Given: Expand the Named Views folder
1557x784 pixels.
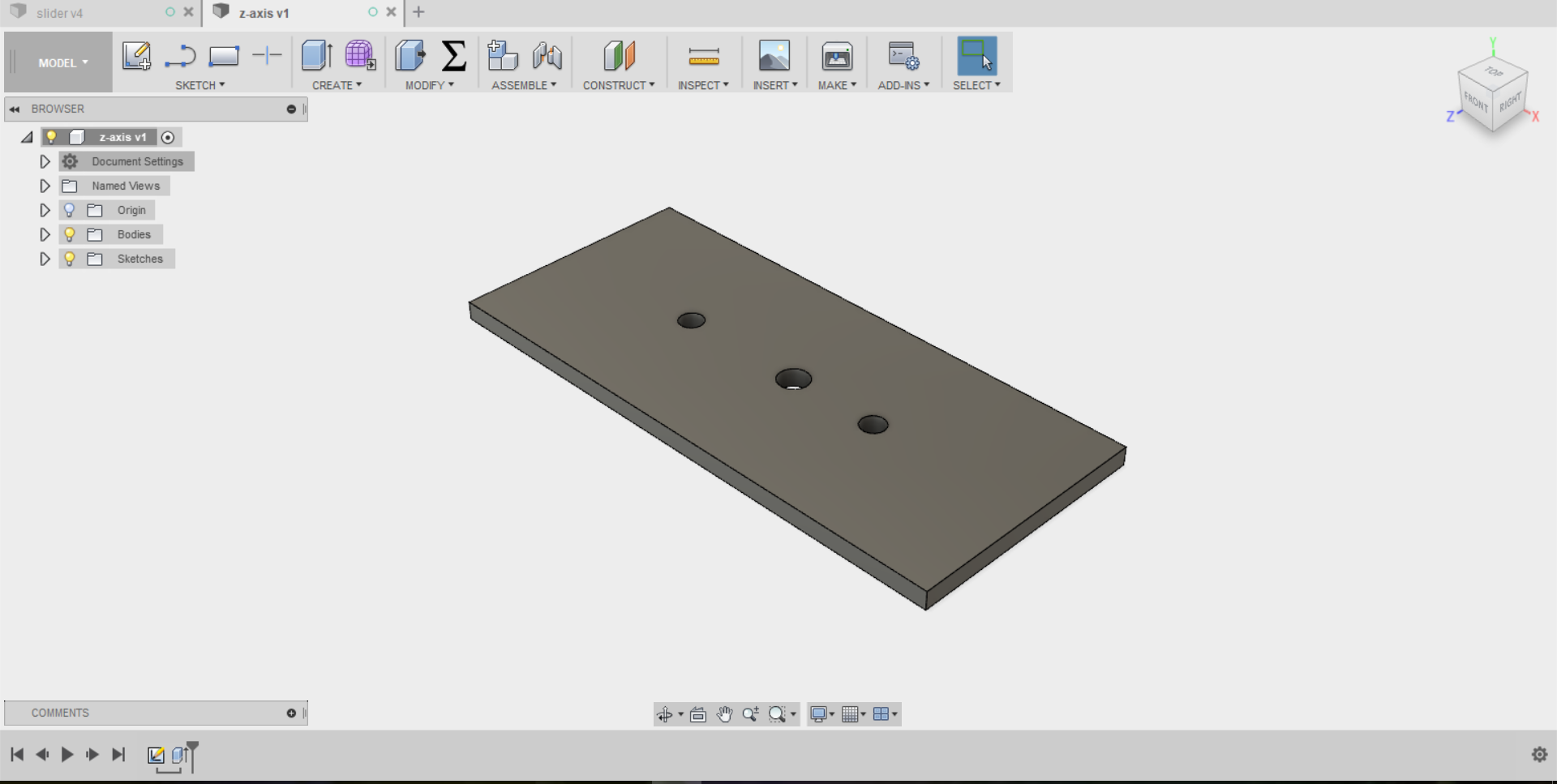Looking at the screenshot, I should coord(45,186).
